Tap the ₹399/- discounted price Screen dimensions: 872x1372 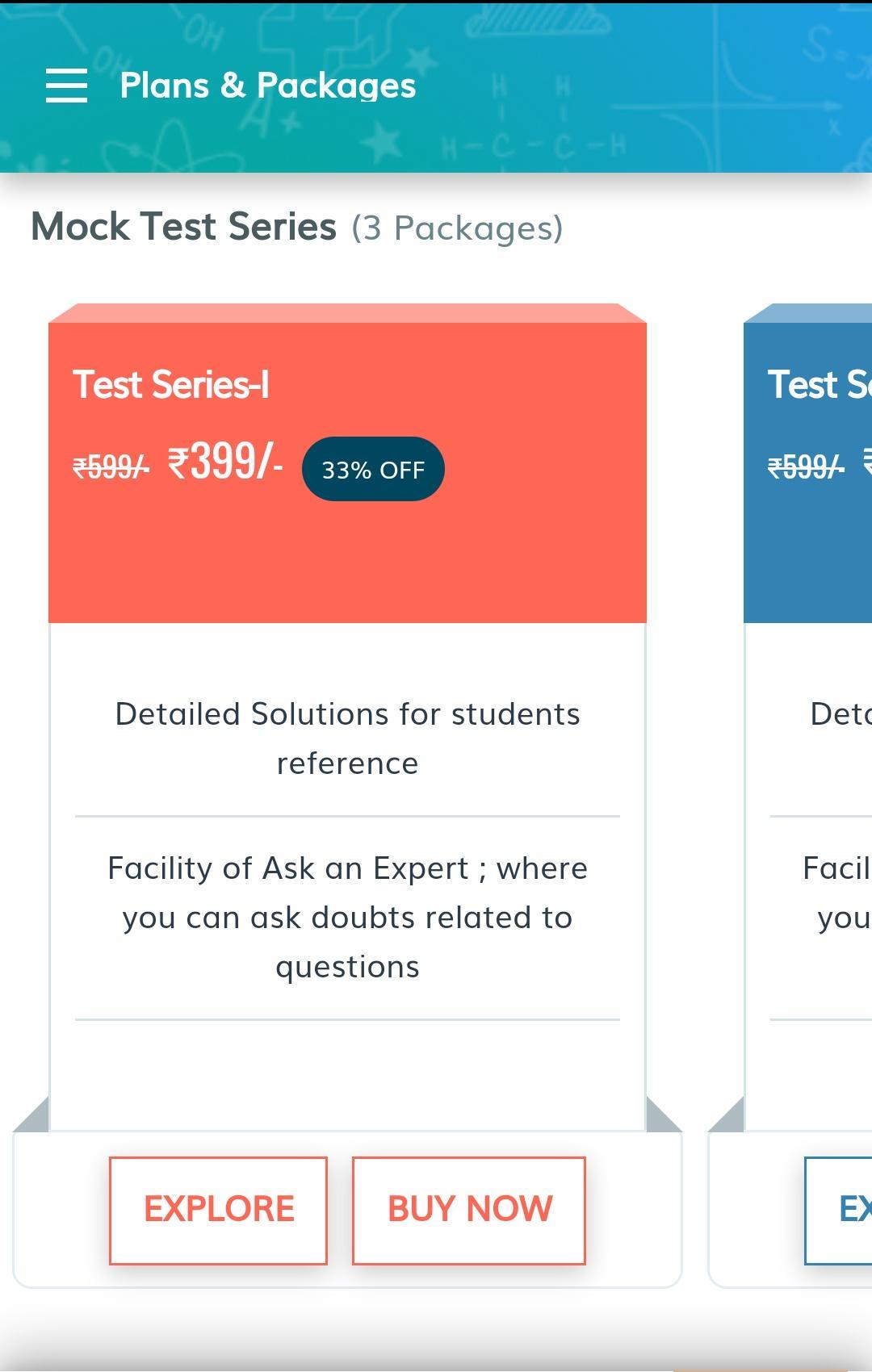(x=225, y=462)
